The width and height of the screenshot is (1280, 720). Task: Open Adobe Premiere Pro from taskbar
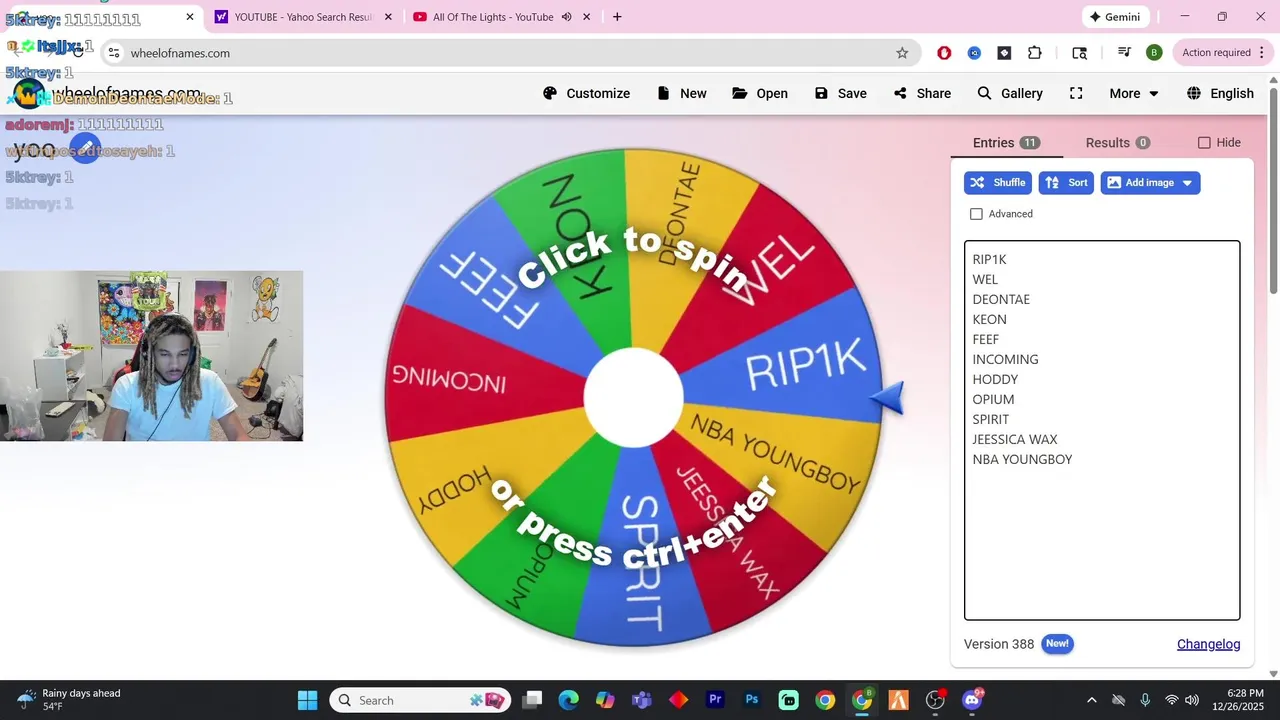tap(715, 700)
